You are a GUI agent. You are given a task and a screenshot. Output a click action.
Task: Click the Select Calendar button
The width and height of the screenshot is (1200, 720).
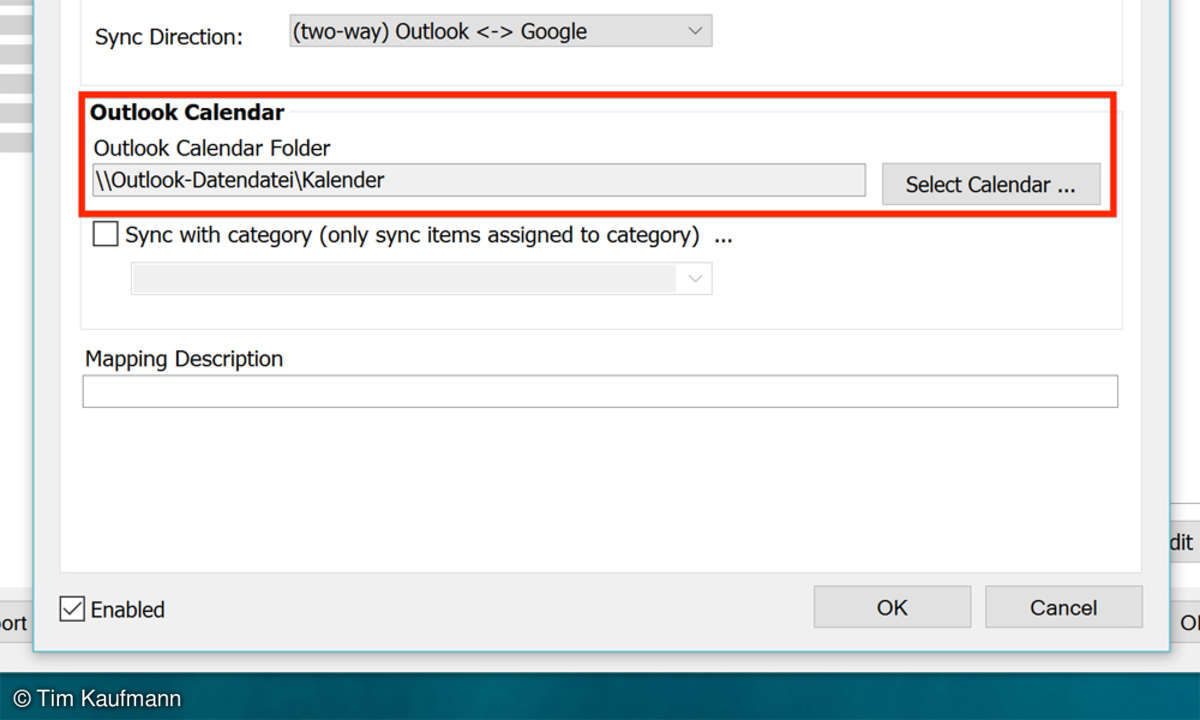(991, 185)
